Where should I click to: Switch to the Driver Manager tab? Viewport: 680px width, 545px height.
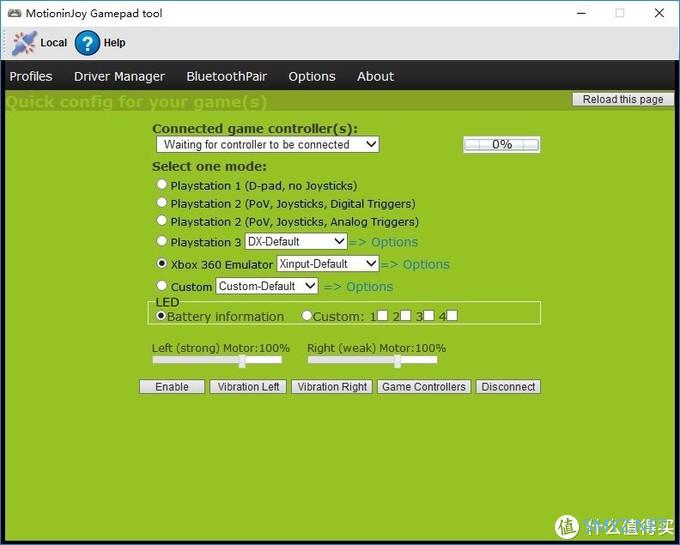pyautogui.click(x=119, y=76)
